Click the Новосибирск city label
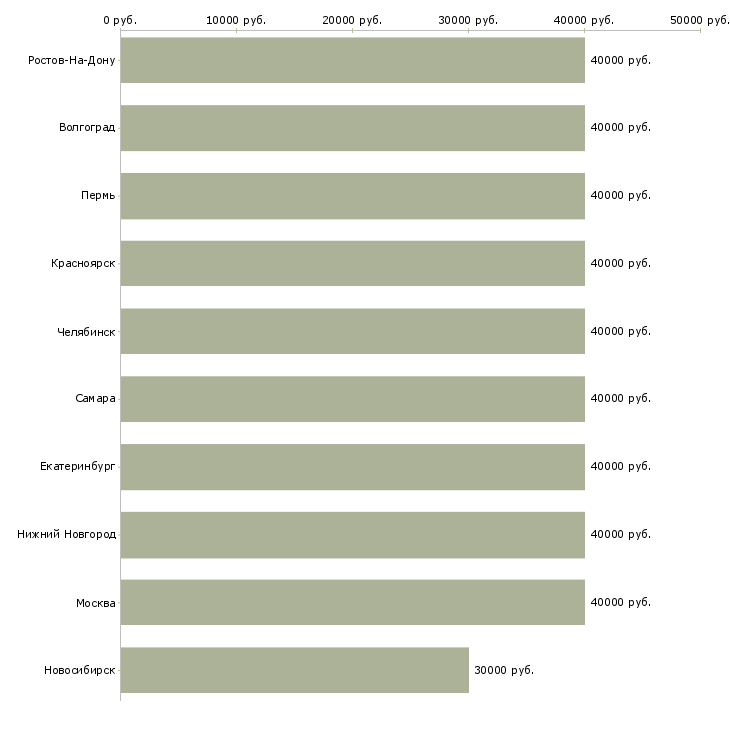 (80, 670)
